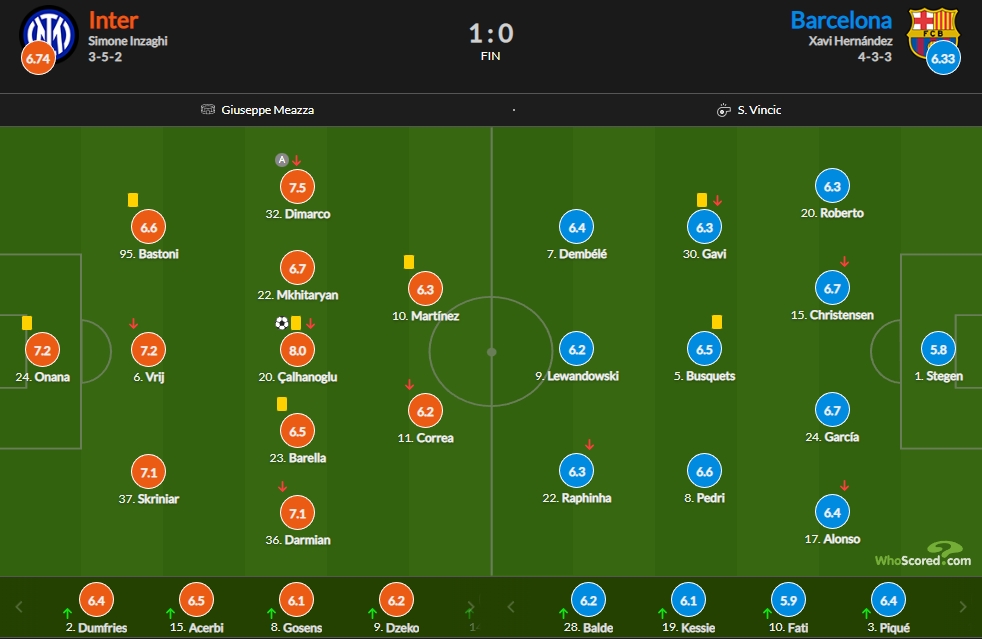This screenshot has width=982, height=639.
Task: Click the goal ball icon above Çalhanoglu
Action: tap(282, 323)
